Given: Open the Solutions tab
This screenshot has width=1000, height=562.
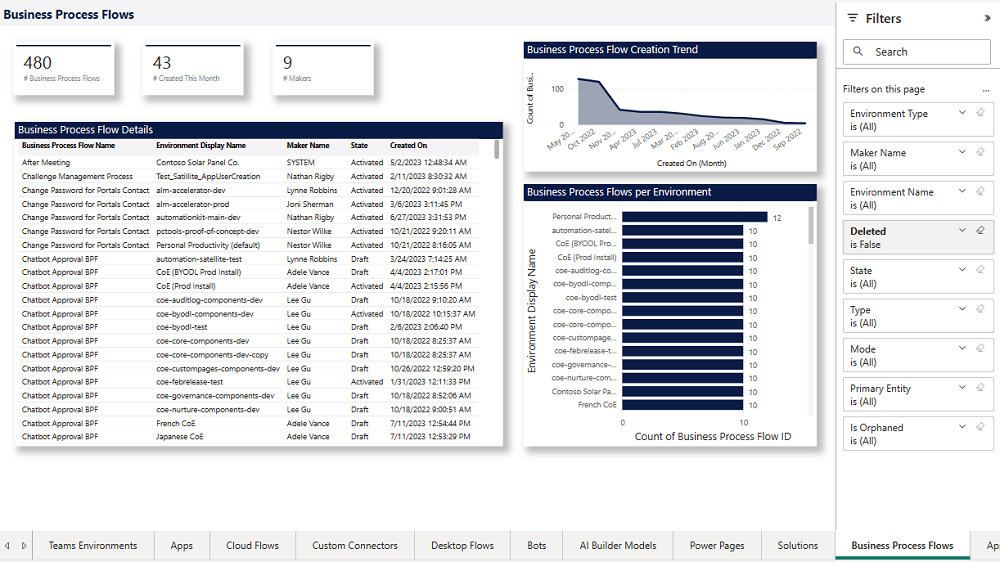Looking at the screenshot, I should point(798,545).
